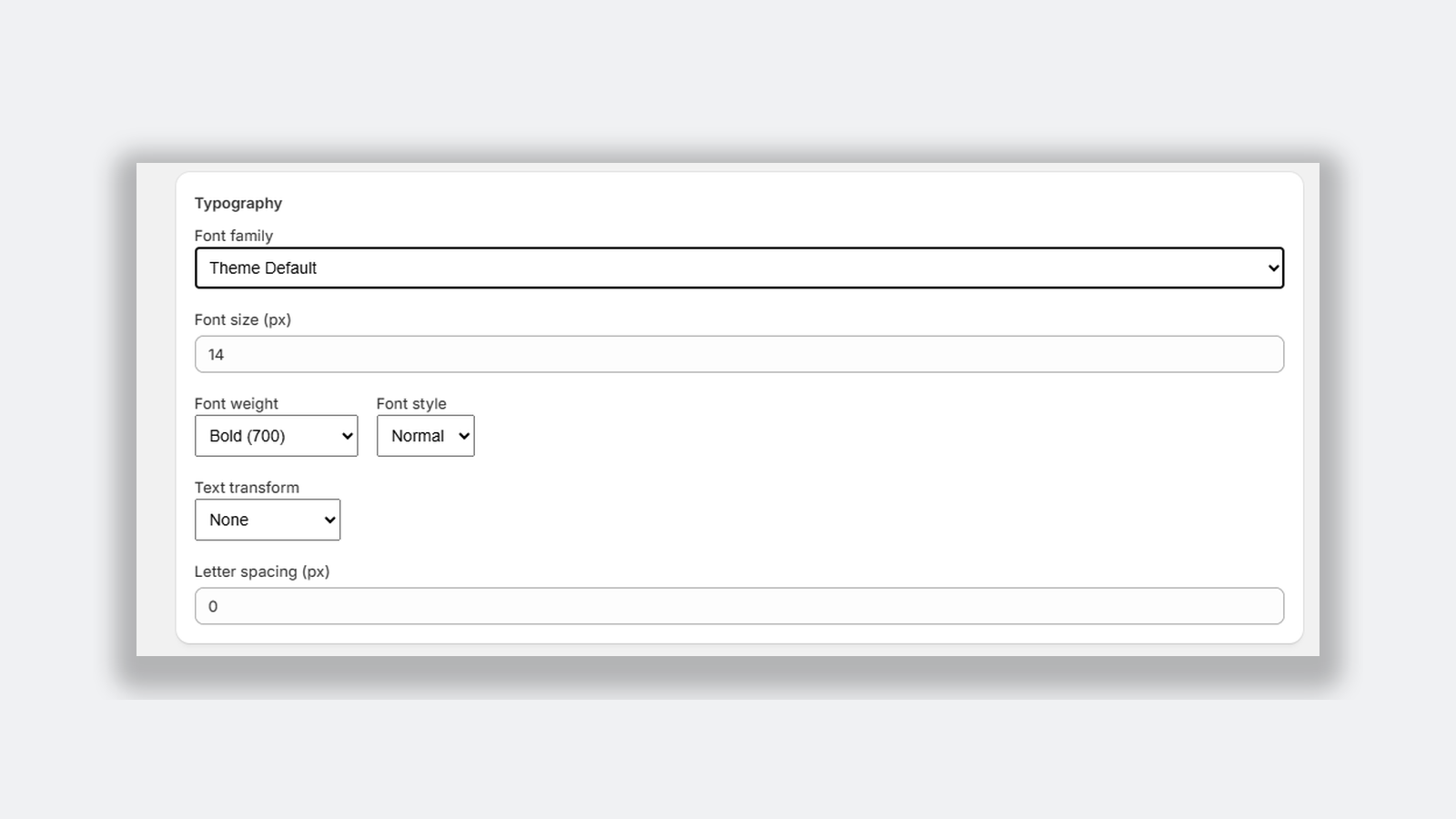
Task: Click the Font style label
Action: pyautogui.click(x=411, y=403)
